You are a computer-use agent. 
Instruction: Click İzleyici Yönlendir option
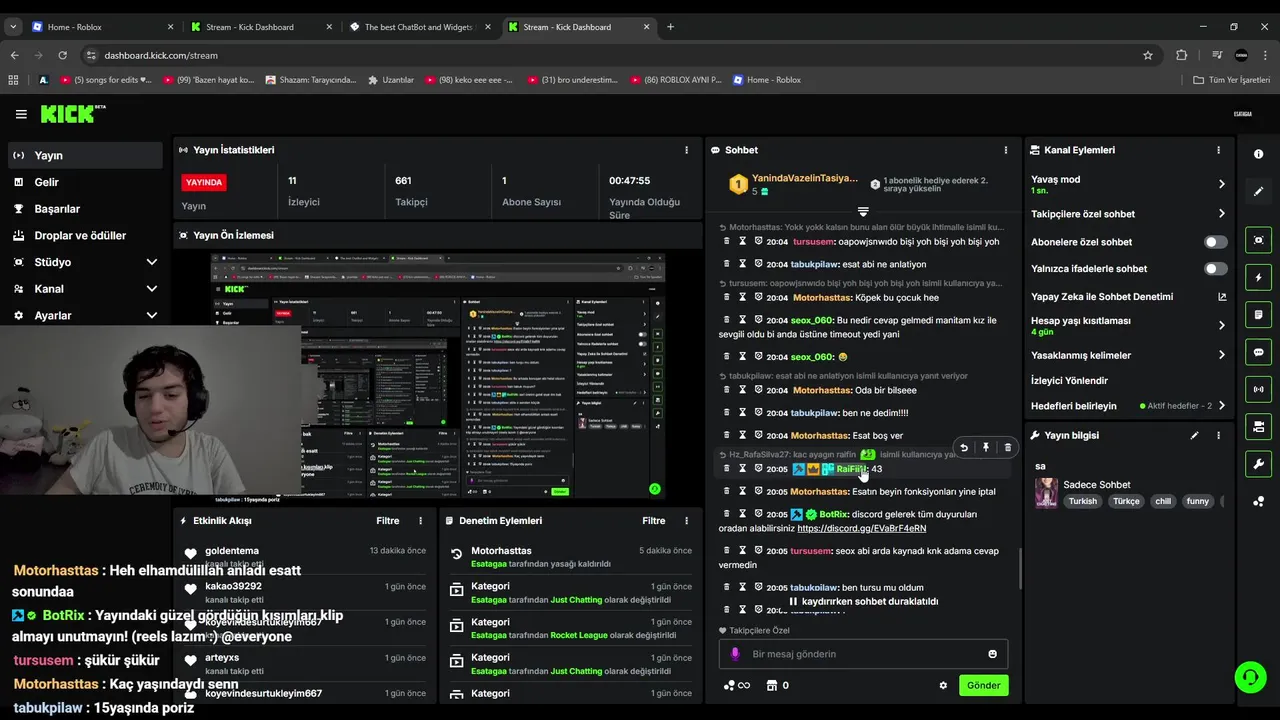(x=1069, y=381)
